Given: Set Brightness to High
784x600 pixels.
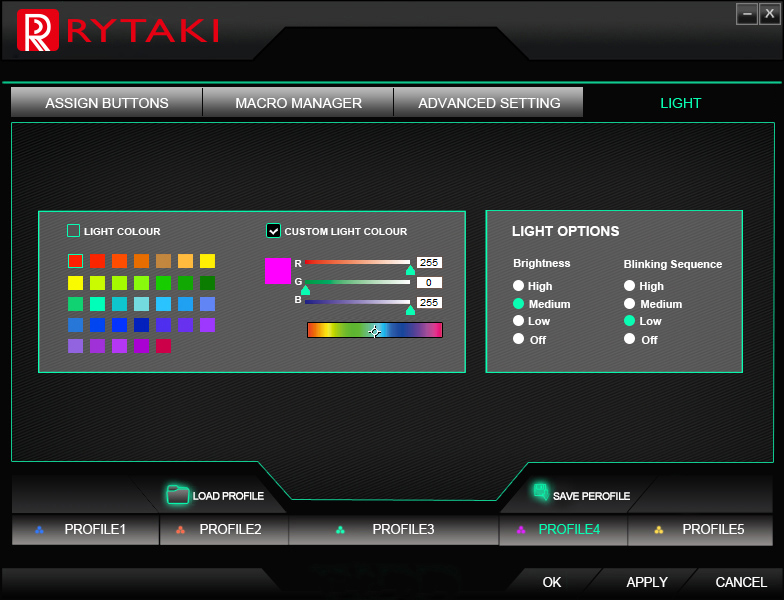Looking at the screenshot, I should [x=519, y=286].
